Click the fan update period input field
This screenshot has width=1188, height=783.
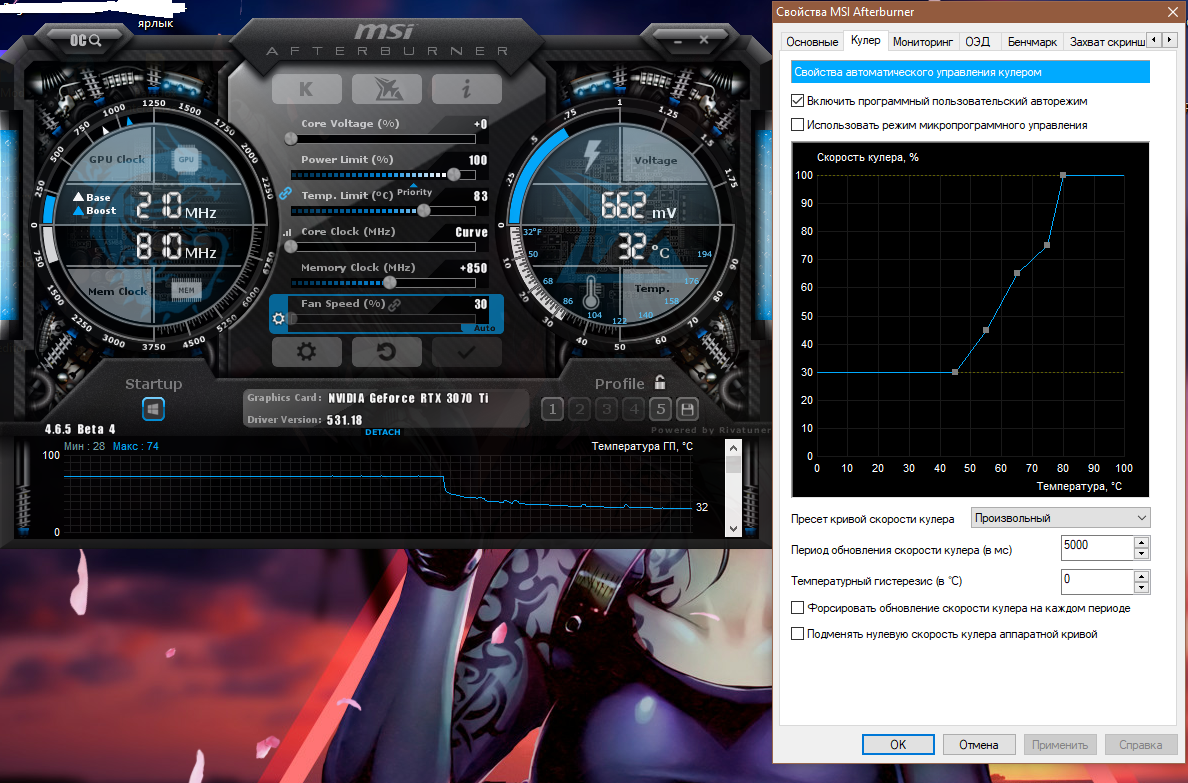pos(1097,547)
